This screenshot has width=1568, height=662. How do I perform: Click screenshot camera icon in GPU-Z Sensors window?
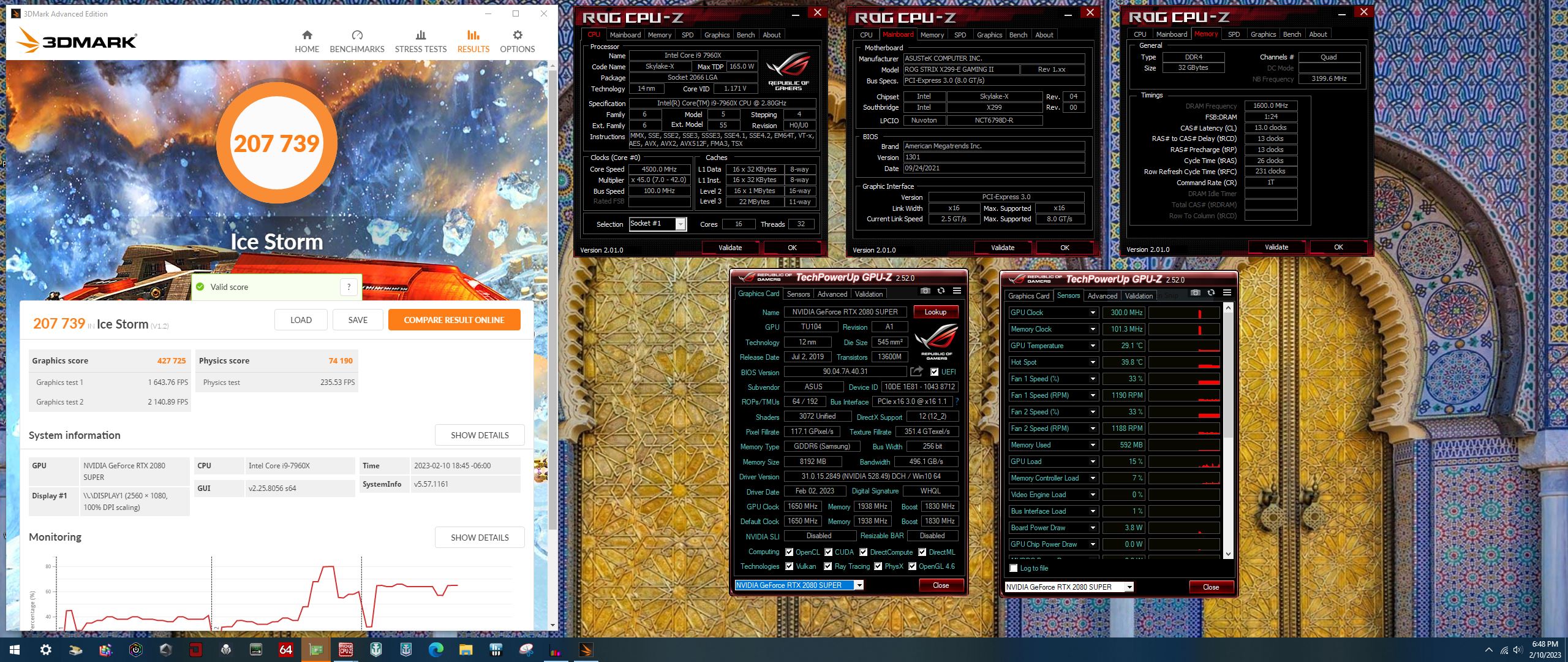click(1195, 293)
